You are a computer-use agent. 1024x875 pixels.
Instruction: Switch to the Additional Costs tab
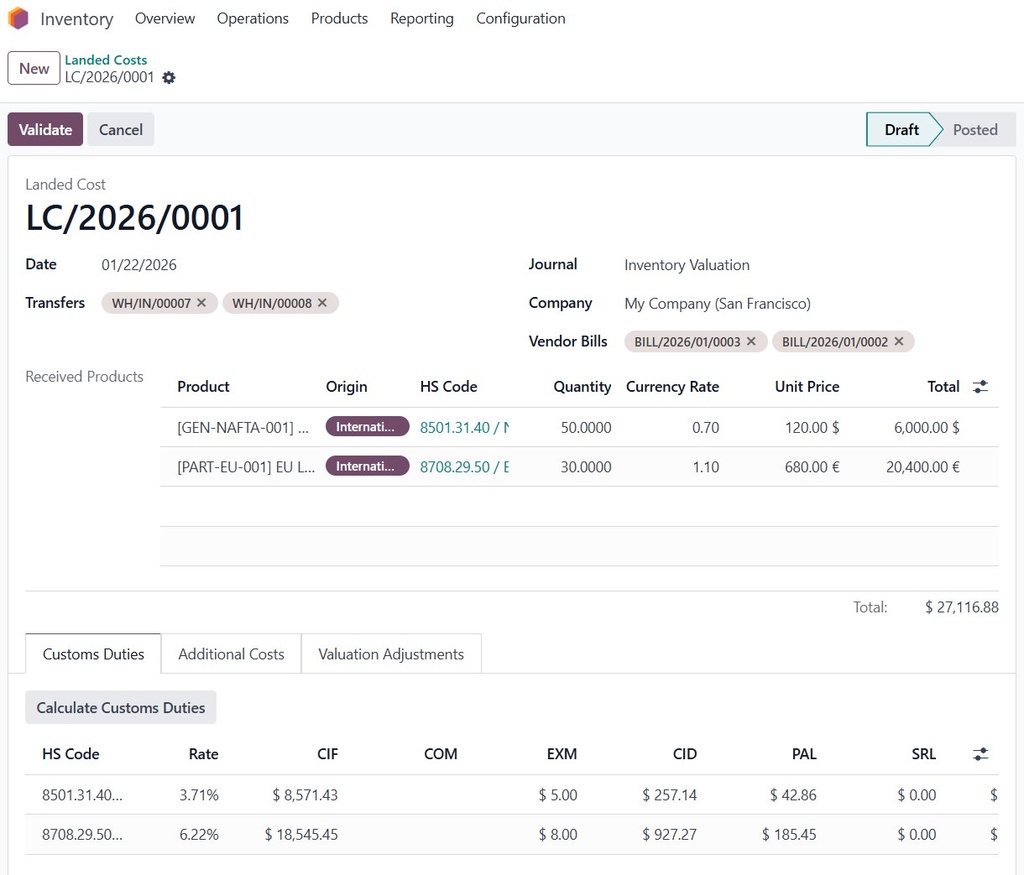[231, 653]
